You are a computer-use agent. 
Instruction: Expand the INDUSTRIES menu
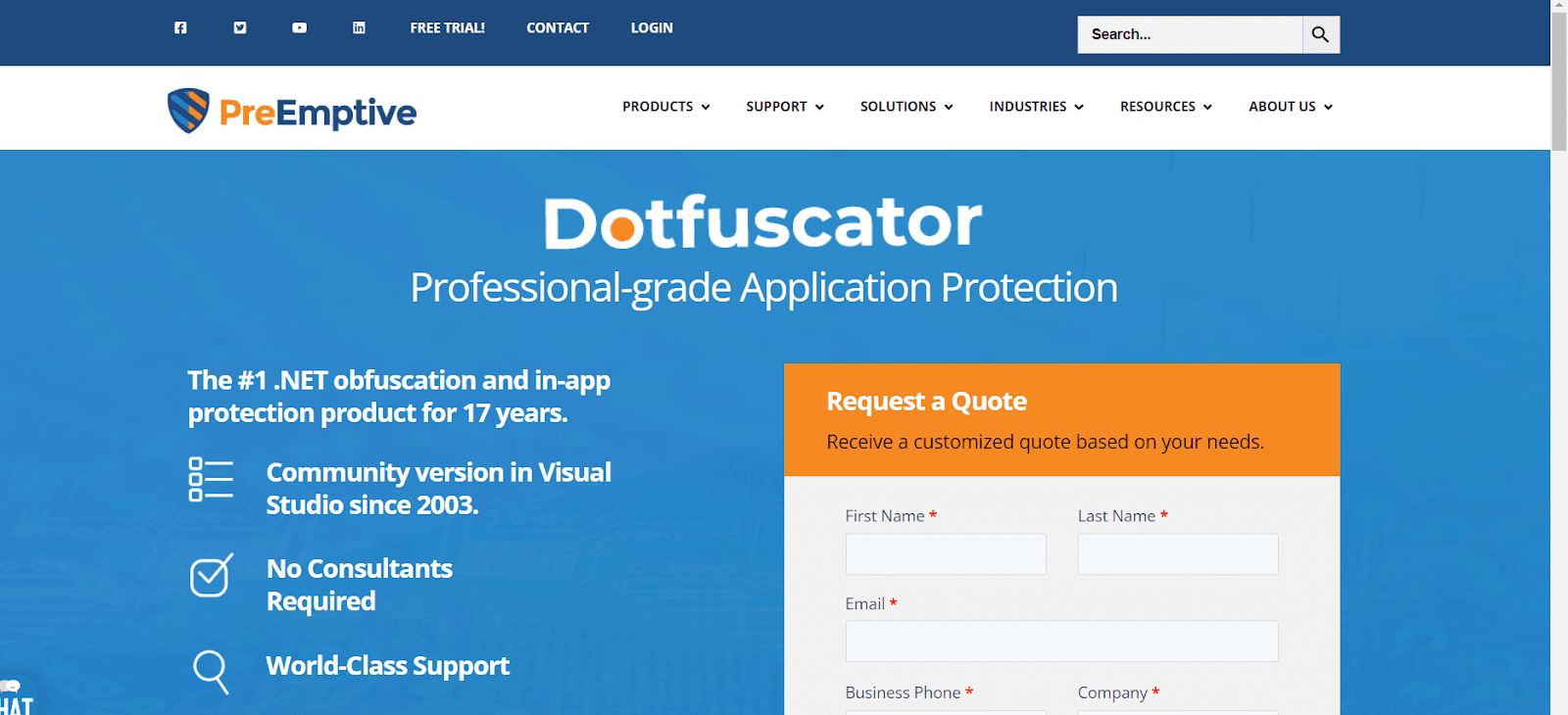coord(1037,107)
